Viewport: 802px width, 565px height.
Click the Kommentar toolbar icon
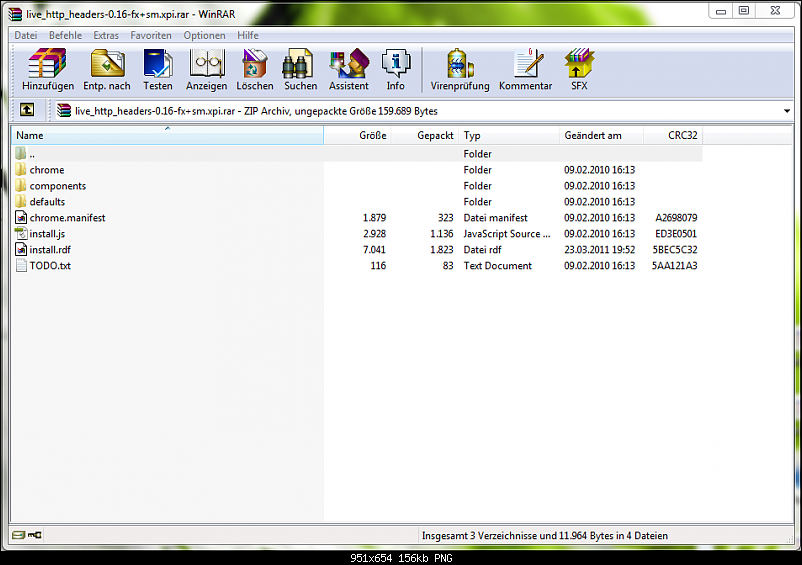(x=528, y=64)
